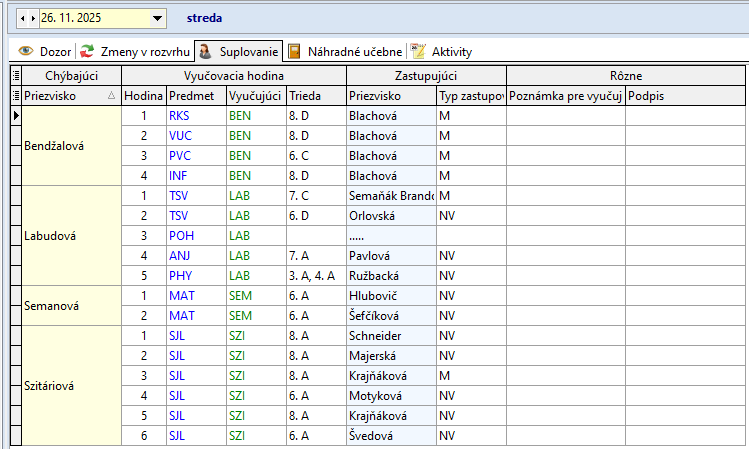Open the band chooser icon beside Chýbajúci
This screenshot has height=449, width=749.
click(15, 75)
